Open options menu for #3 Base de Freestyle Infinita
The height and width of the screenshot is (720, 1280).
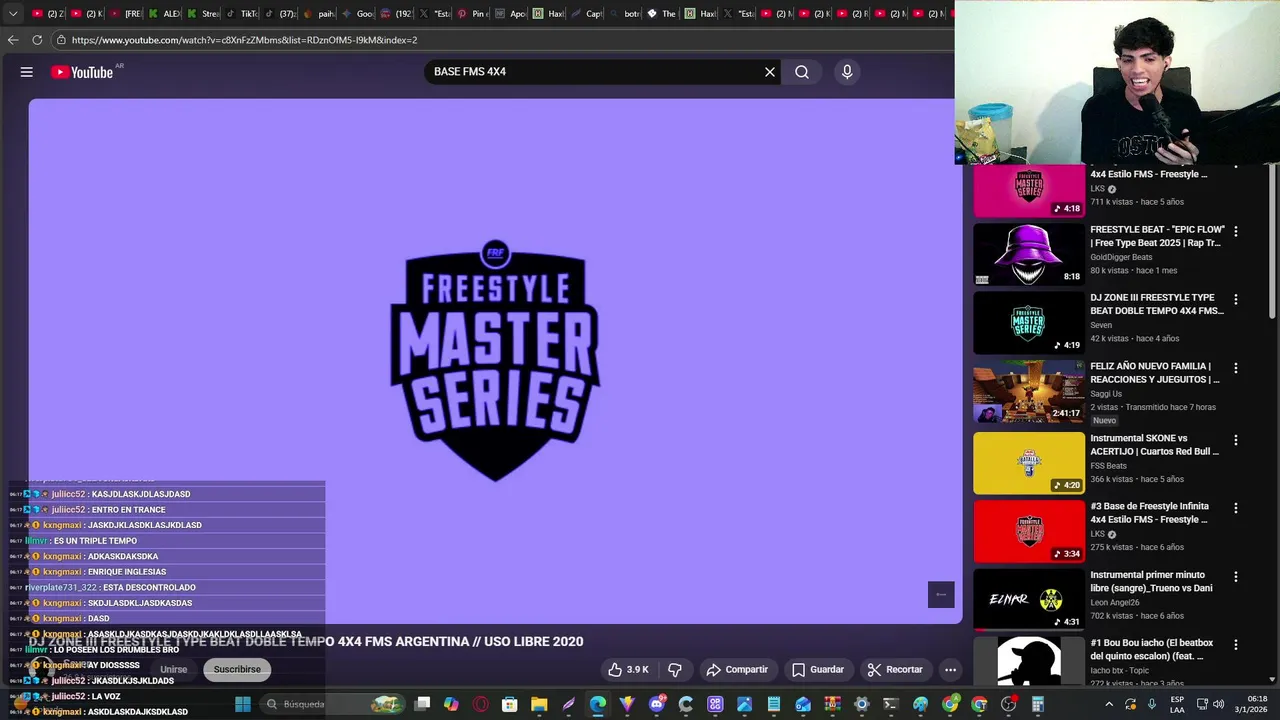[1236, 508]
